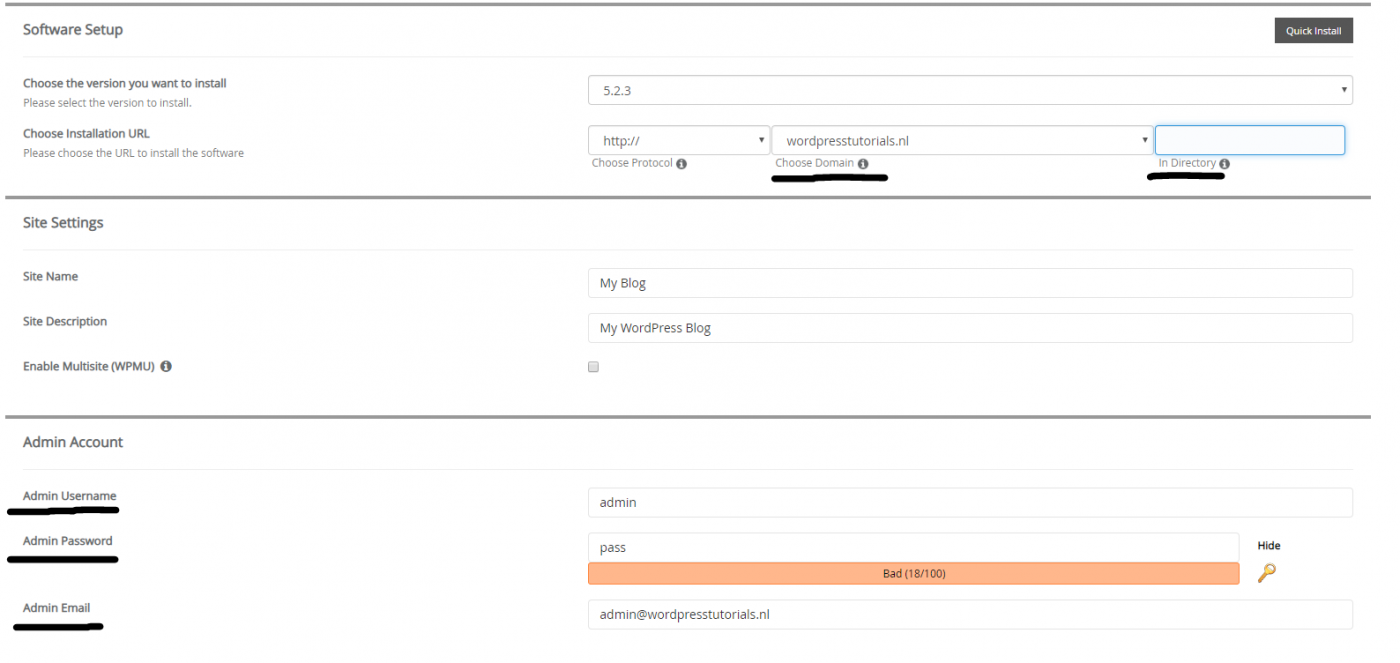Click the Admin Password label

pos(68,541)
